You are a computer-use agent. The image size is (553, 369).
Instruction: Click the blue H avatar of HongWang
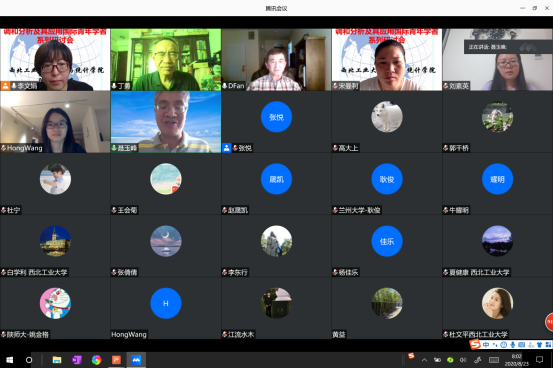pos(166,303)
